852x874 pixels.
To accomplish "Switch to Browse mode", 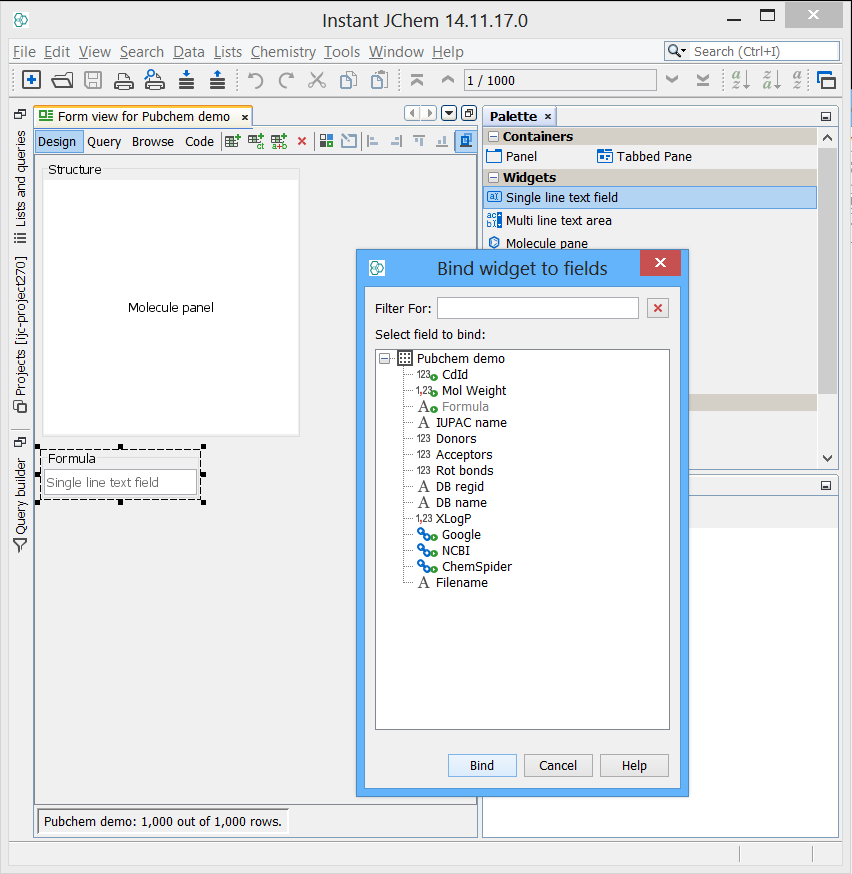I will (x=152, y=142).
